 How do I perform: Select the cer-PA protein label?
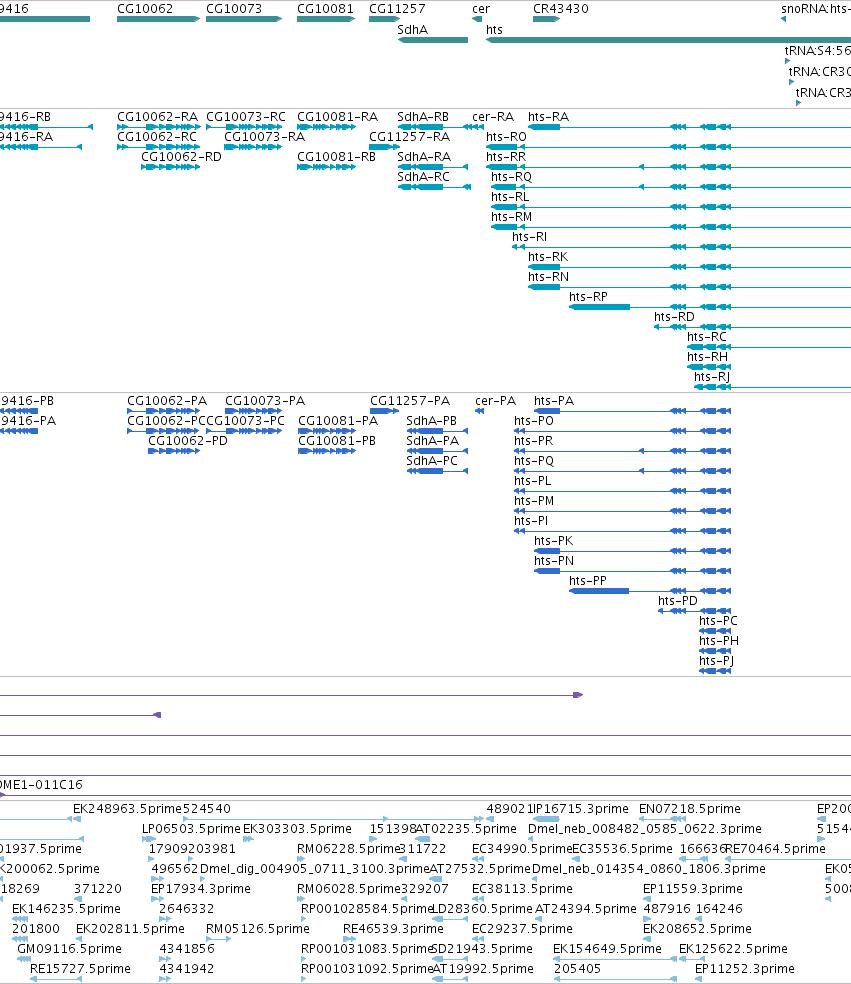point(496,401)
